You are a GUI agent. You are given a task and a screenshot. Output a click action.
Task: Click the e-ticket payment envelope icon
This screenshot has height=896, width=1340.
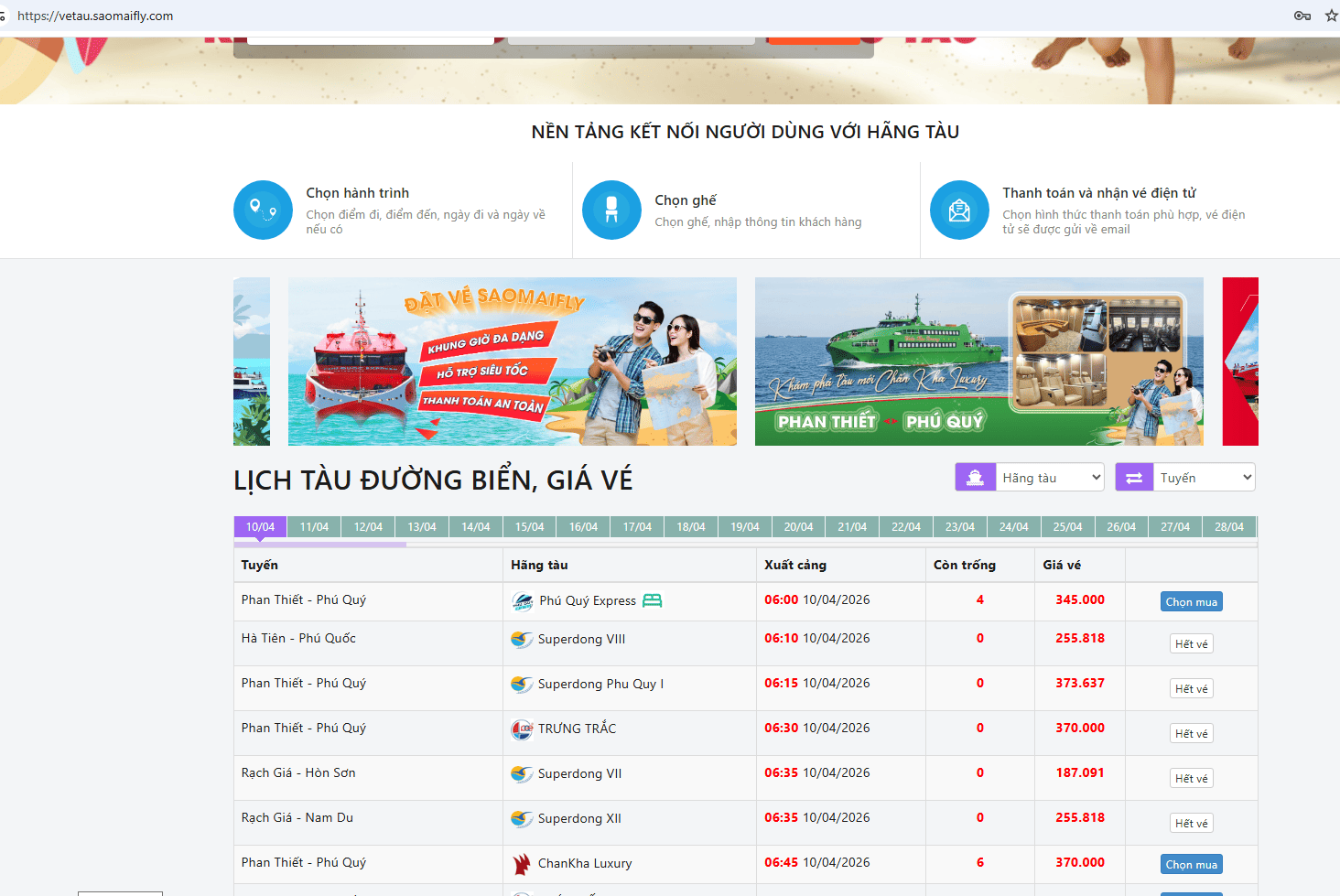pyautogui.click(x=959, y=210)
